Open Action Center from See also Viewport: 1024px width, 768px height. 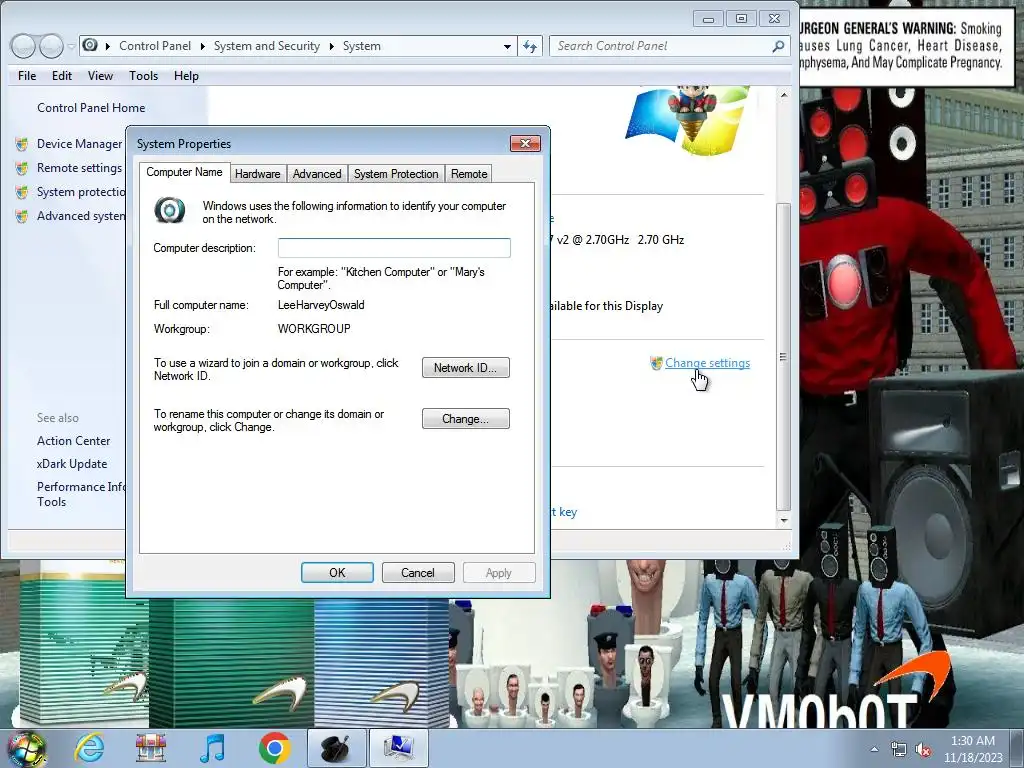[x=74, y=441]
